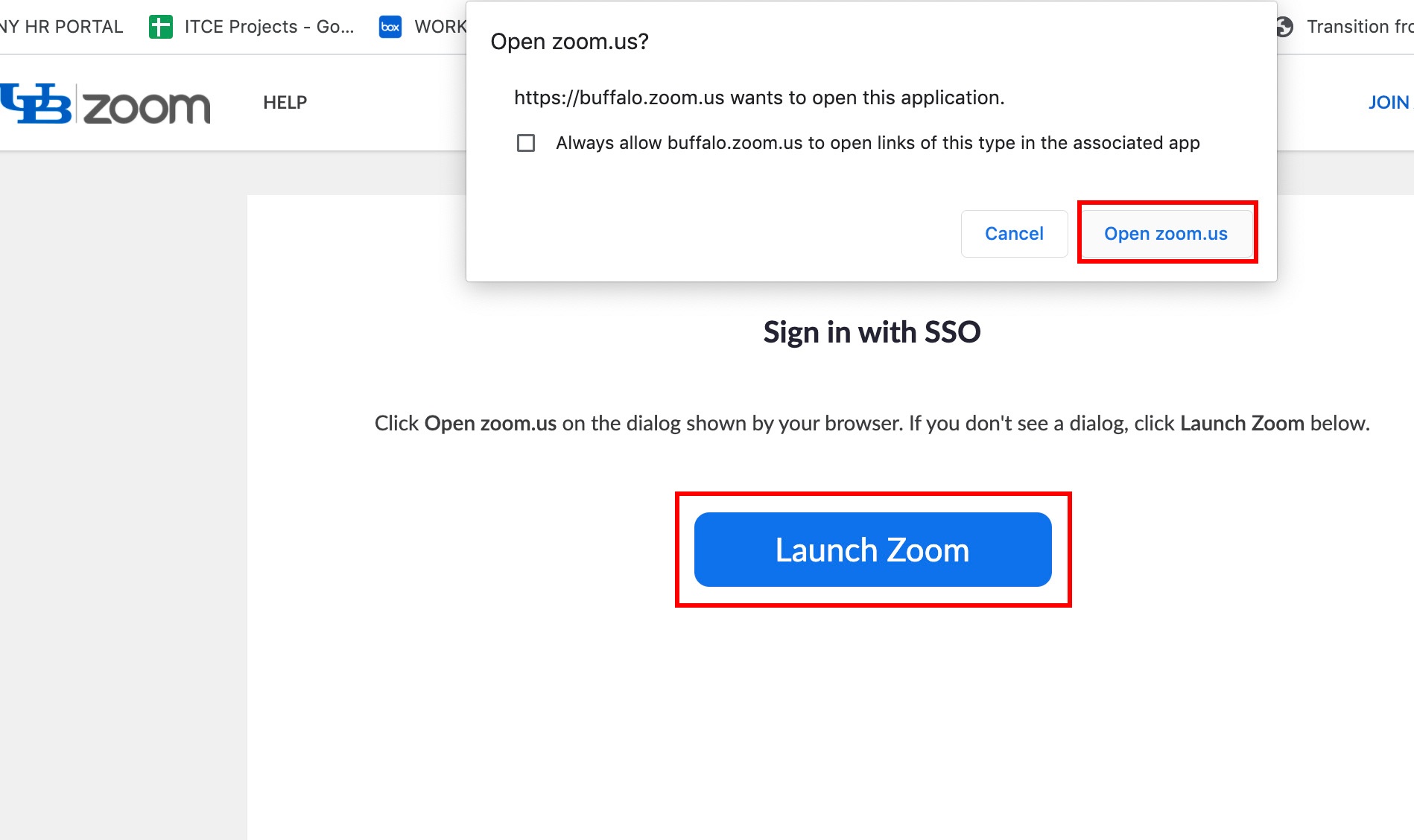The width and height of the screenshot is (1414, 840).
Task: Click the Open zoom.us dialog button
Action: coord(1165,234)
